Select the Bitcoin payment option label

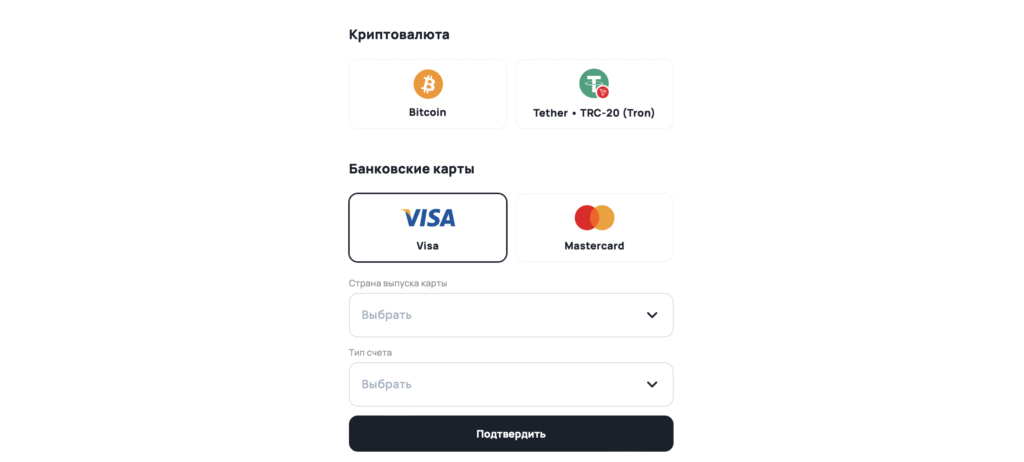pyautogui.click(x=428, y=112)
